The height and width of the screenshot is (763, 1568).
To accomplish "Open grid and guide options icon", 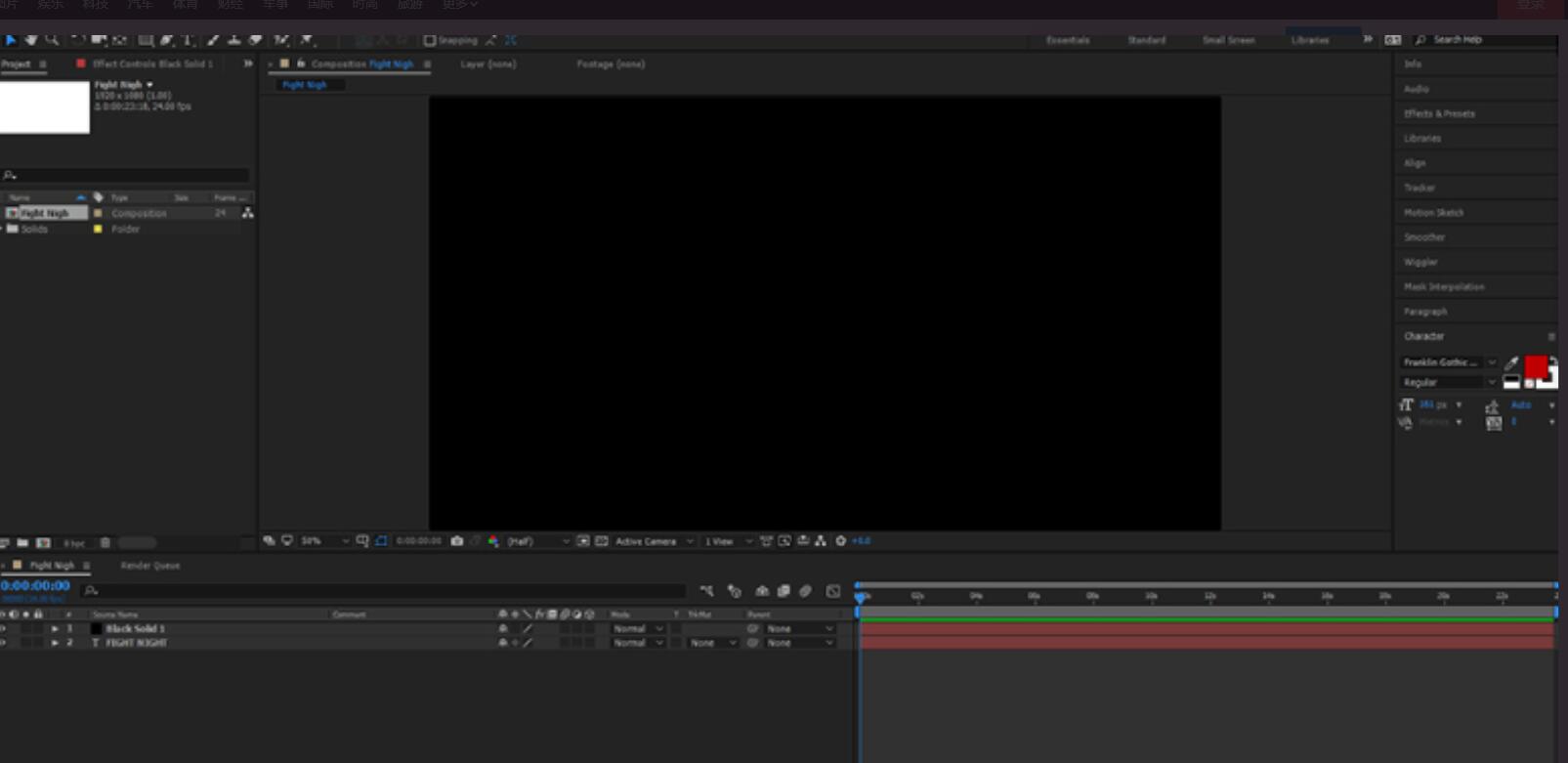I will tap(362, 541).
